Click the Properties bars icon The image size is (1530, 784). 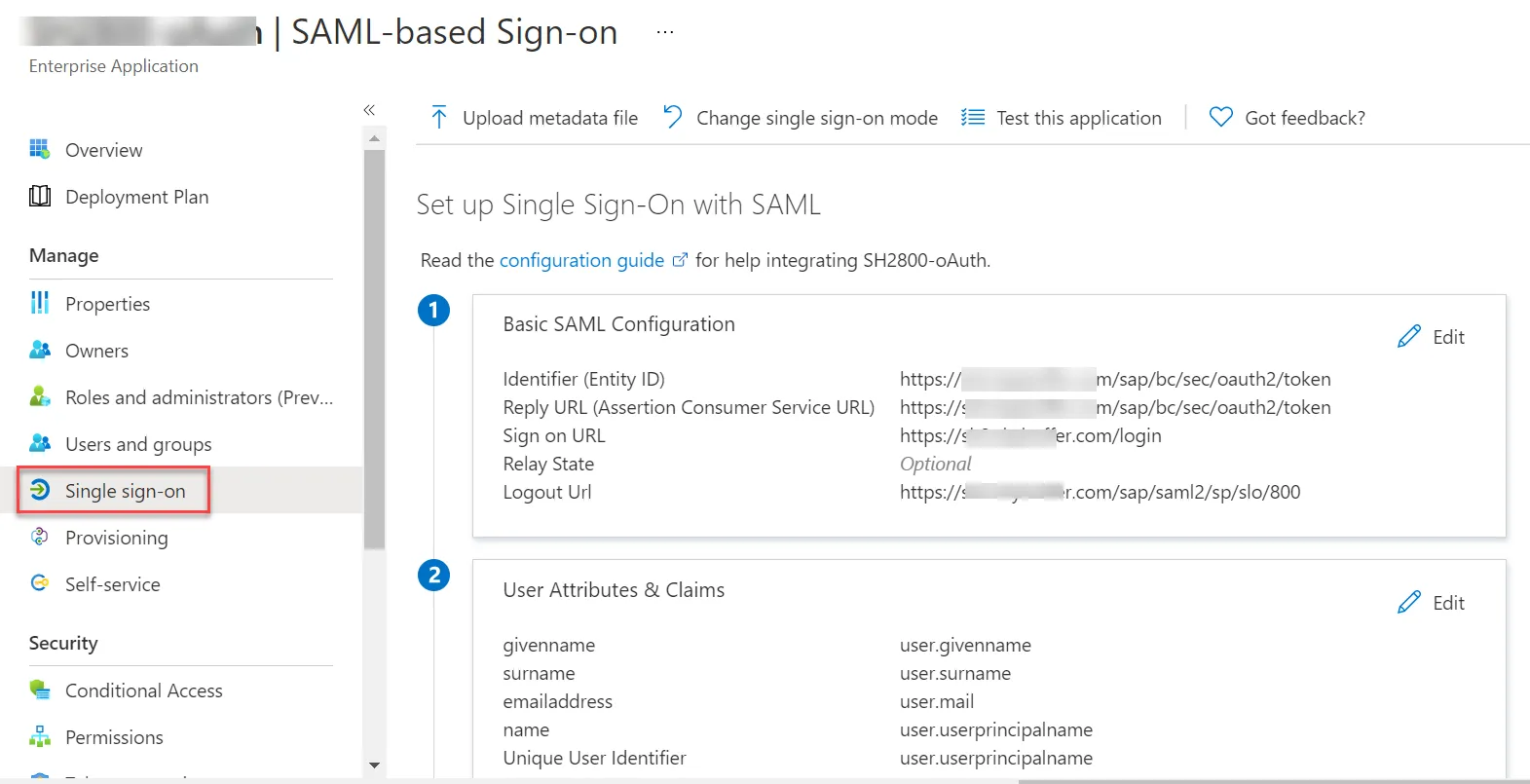(40, 303)
